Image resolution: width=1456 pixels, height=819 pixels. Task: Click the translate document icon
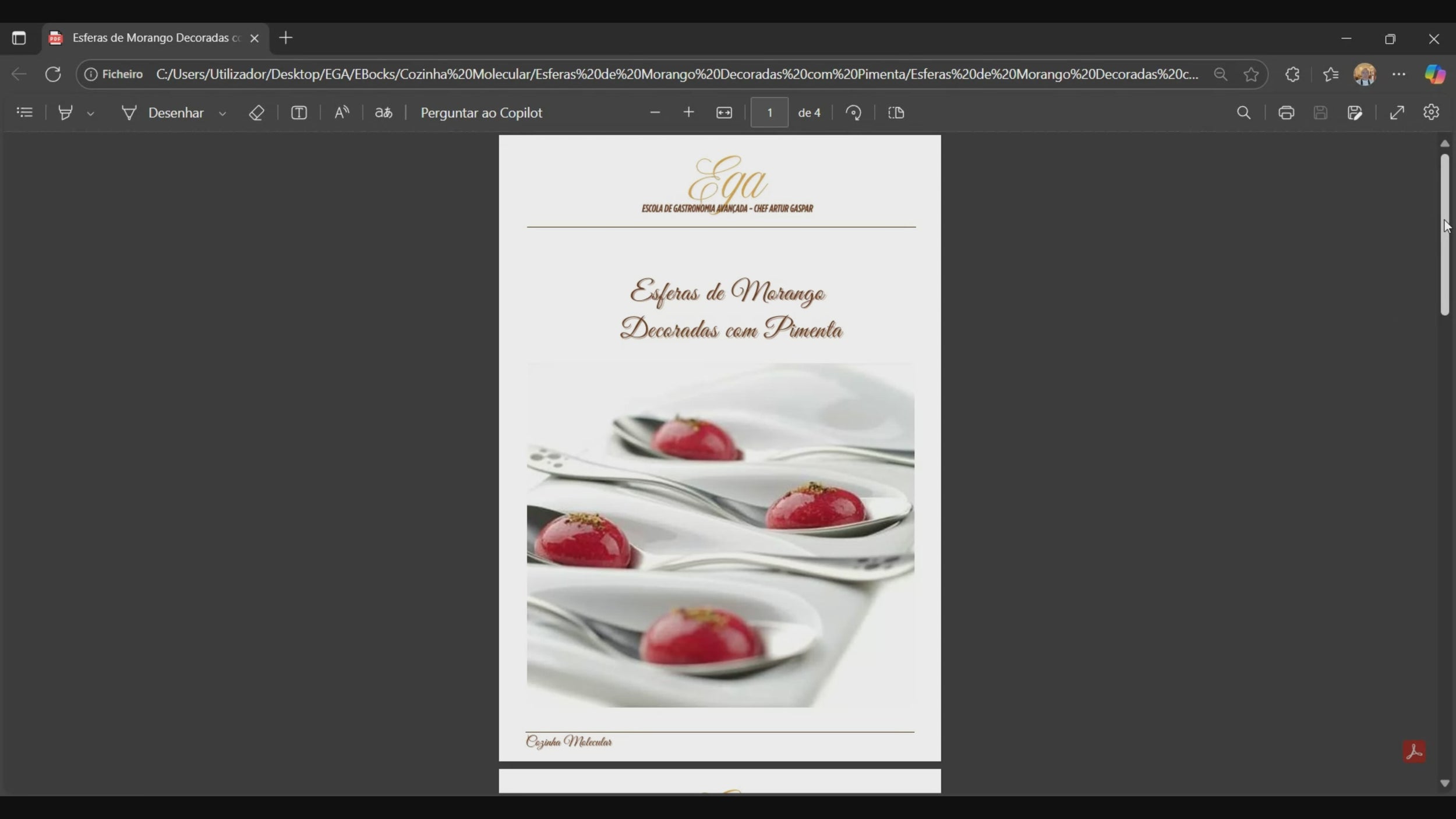tap(383, 112)
